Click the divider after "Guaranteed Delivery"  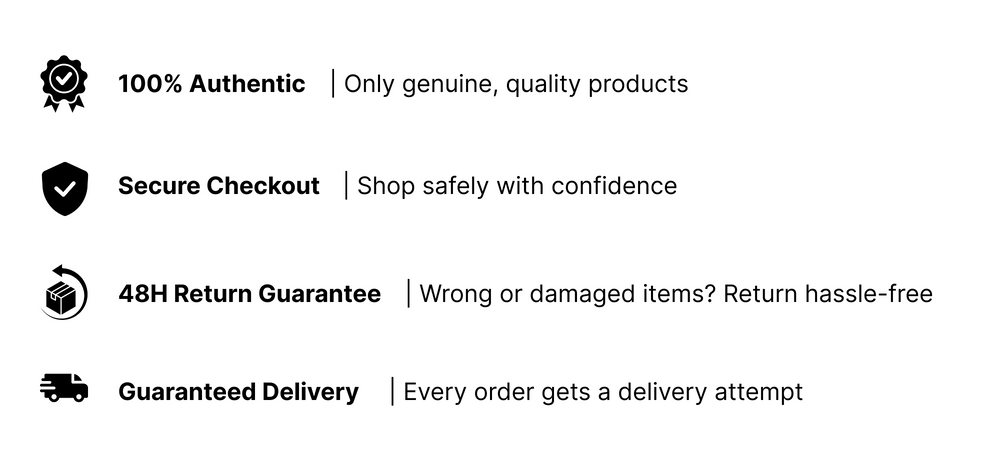pyautogui.click(x=392, y=392)
